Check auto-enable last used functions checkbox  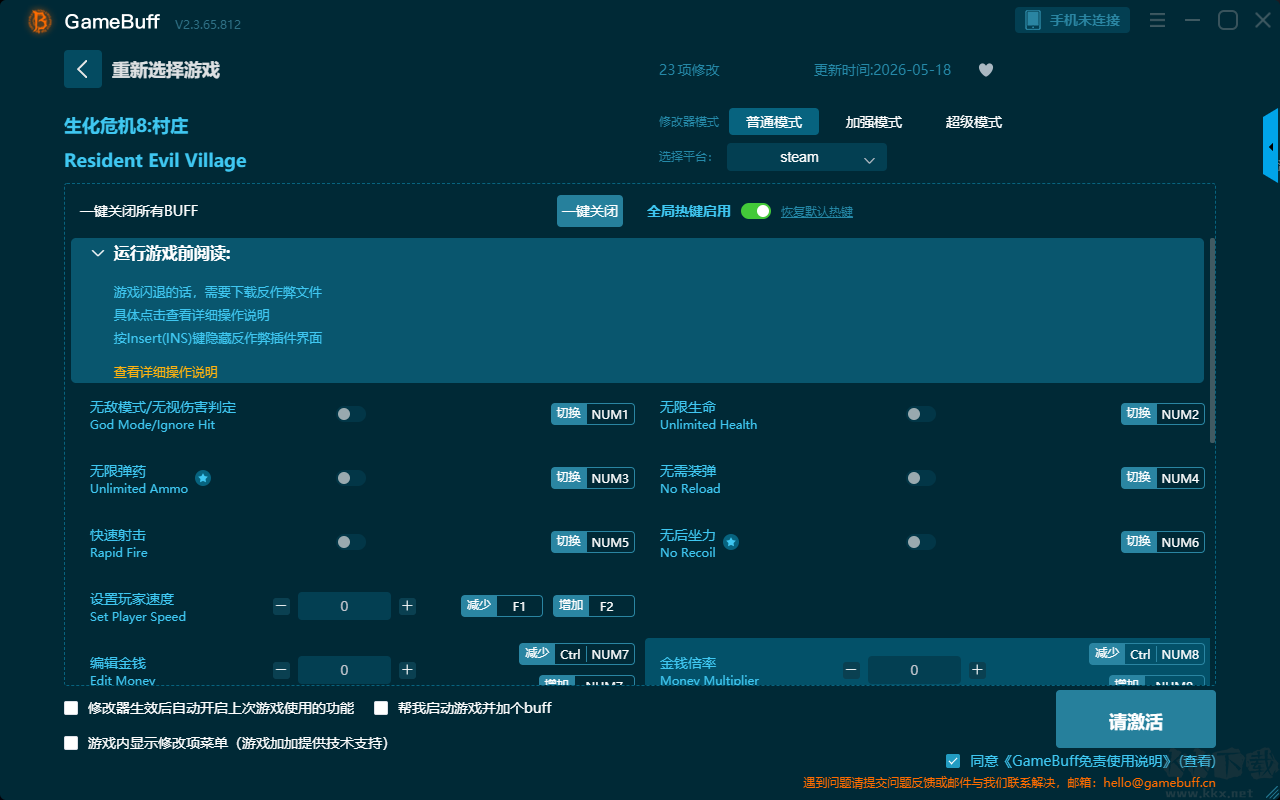pyautogui.click(x=71, y=708)
